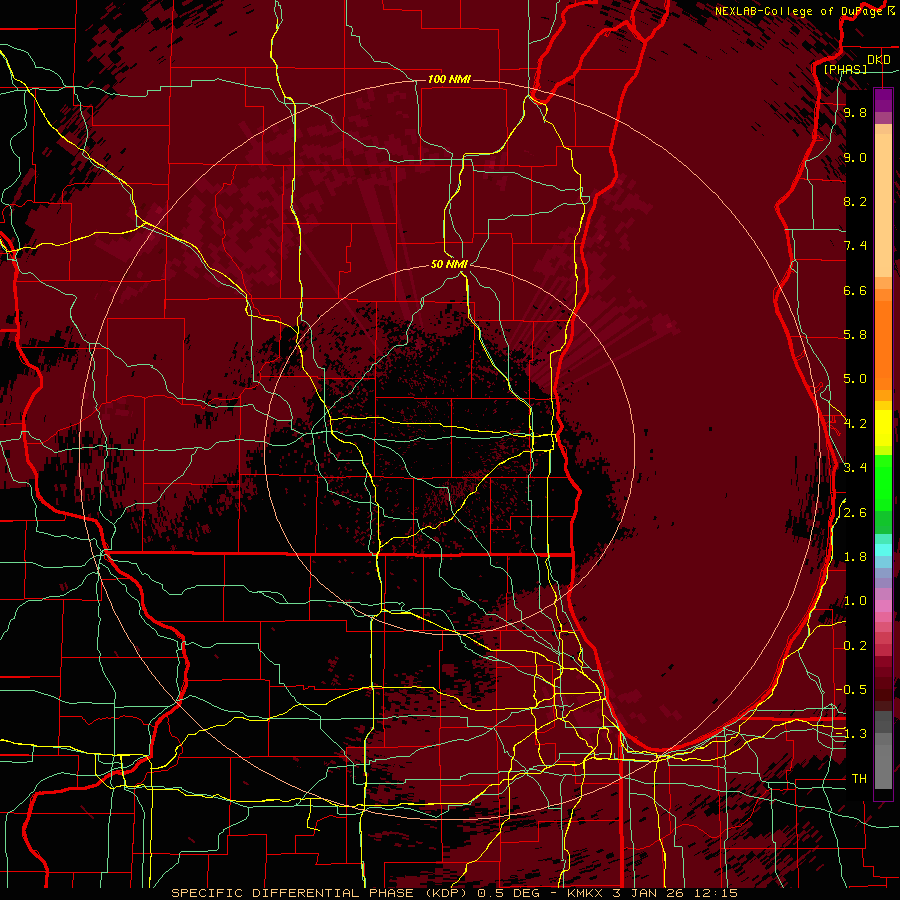Click the -0.5 scale value
This screenshot has width=900, height=900.
click(x=851, y=690)
